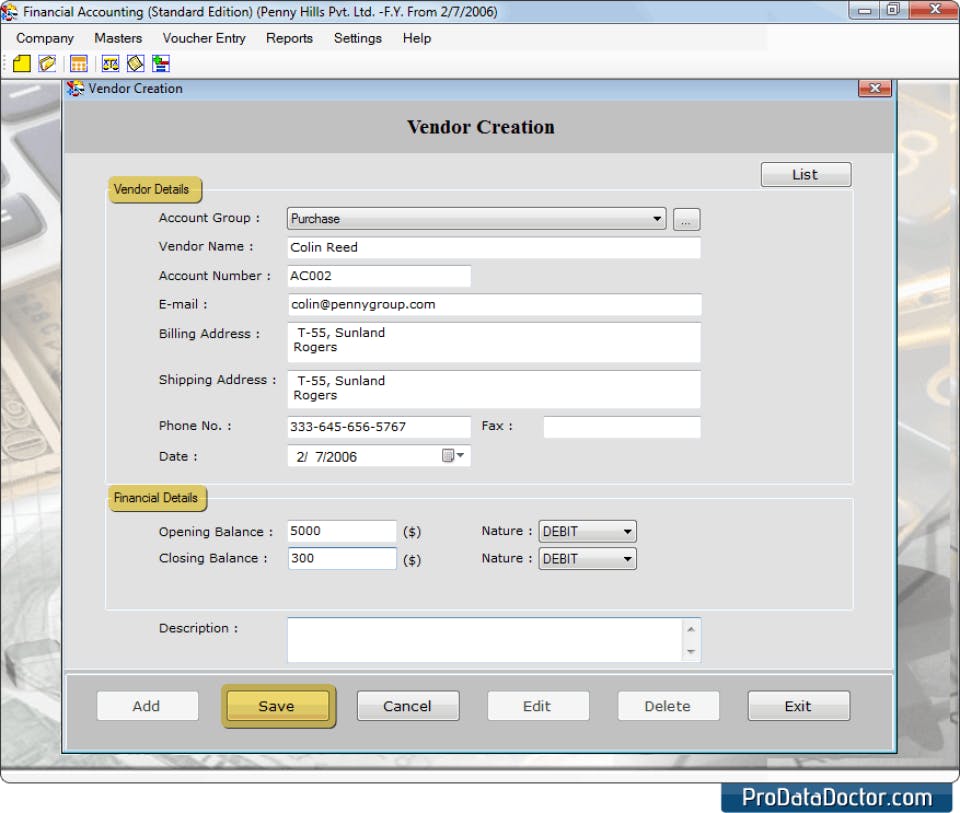
Task: Open the Date field calendar picker
Action: click(450, 456)
